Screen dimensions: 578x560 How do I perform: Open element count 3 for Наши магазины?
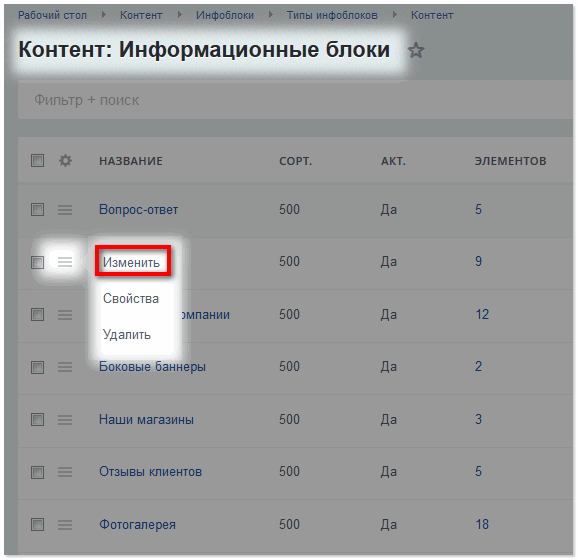tap(478, 419)
